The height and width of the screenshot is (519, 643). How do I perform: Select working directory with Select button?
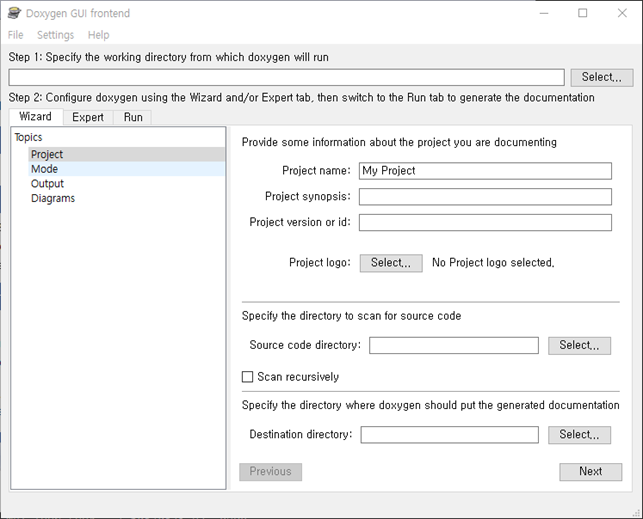(x=602, y=77)
